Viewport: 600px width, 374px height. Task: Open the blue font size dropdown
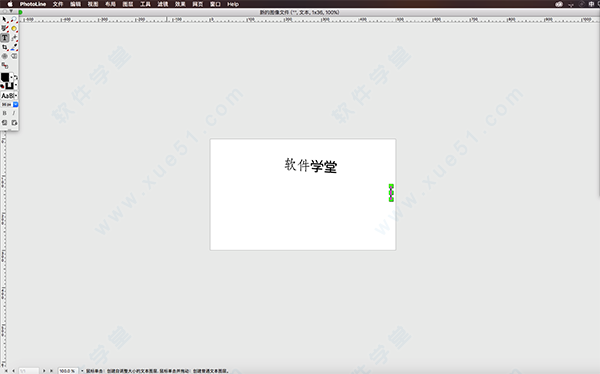pyautogui.click(x=16, y=105)
